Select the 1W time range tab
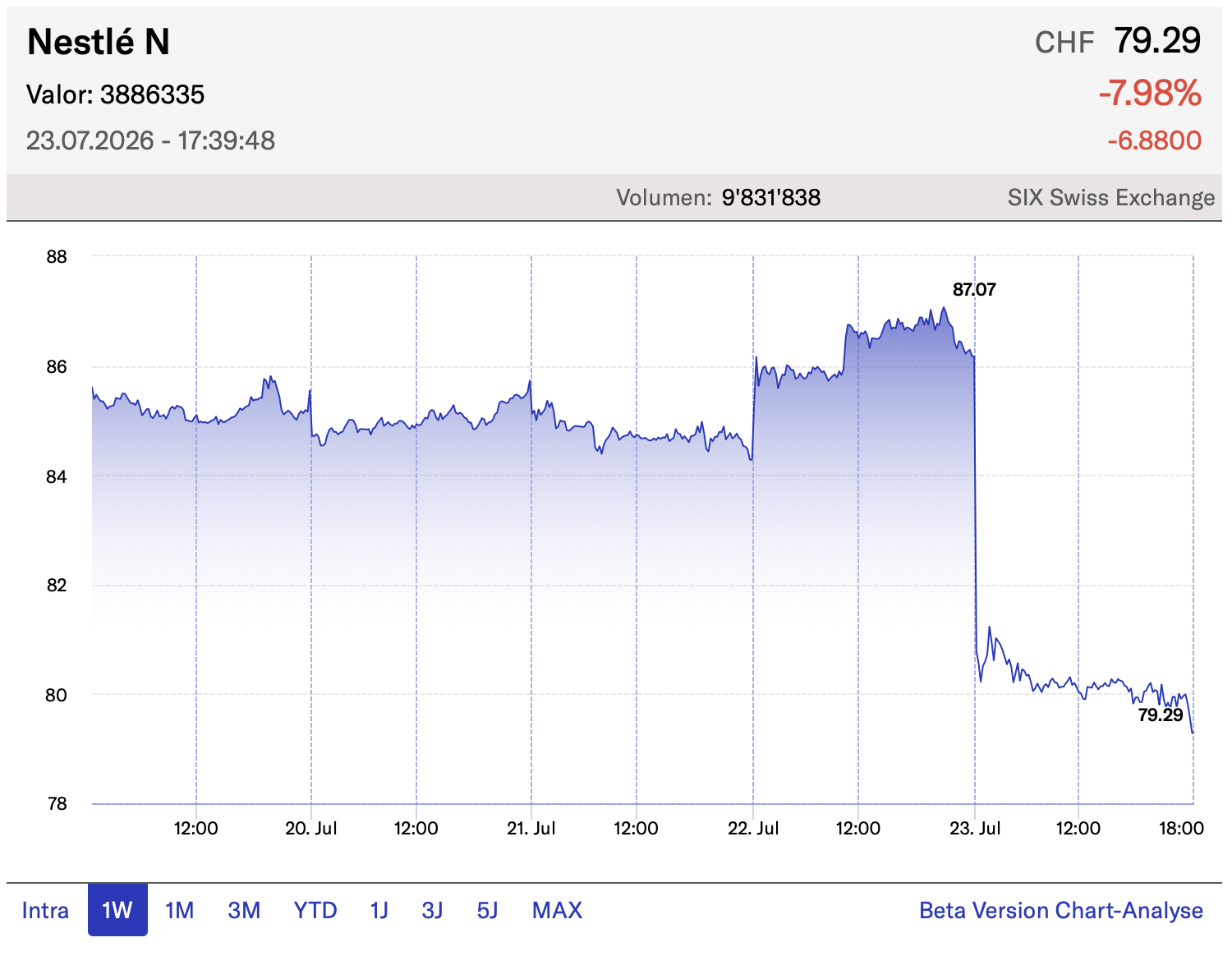Viewport: 1232px width, 979px height. click(117, 910)
